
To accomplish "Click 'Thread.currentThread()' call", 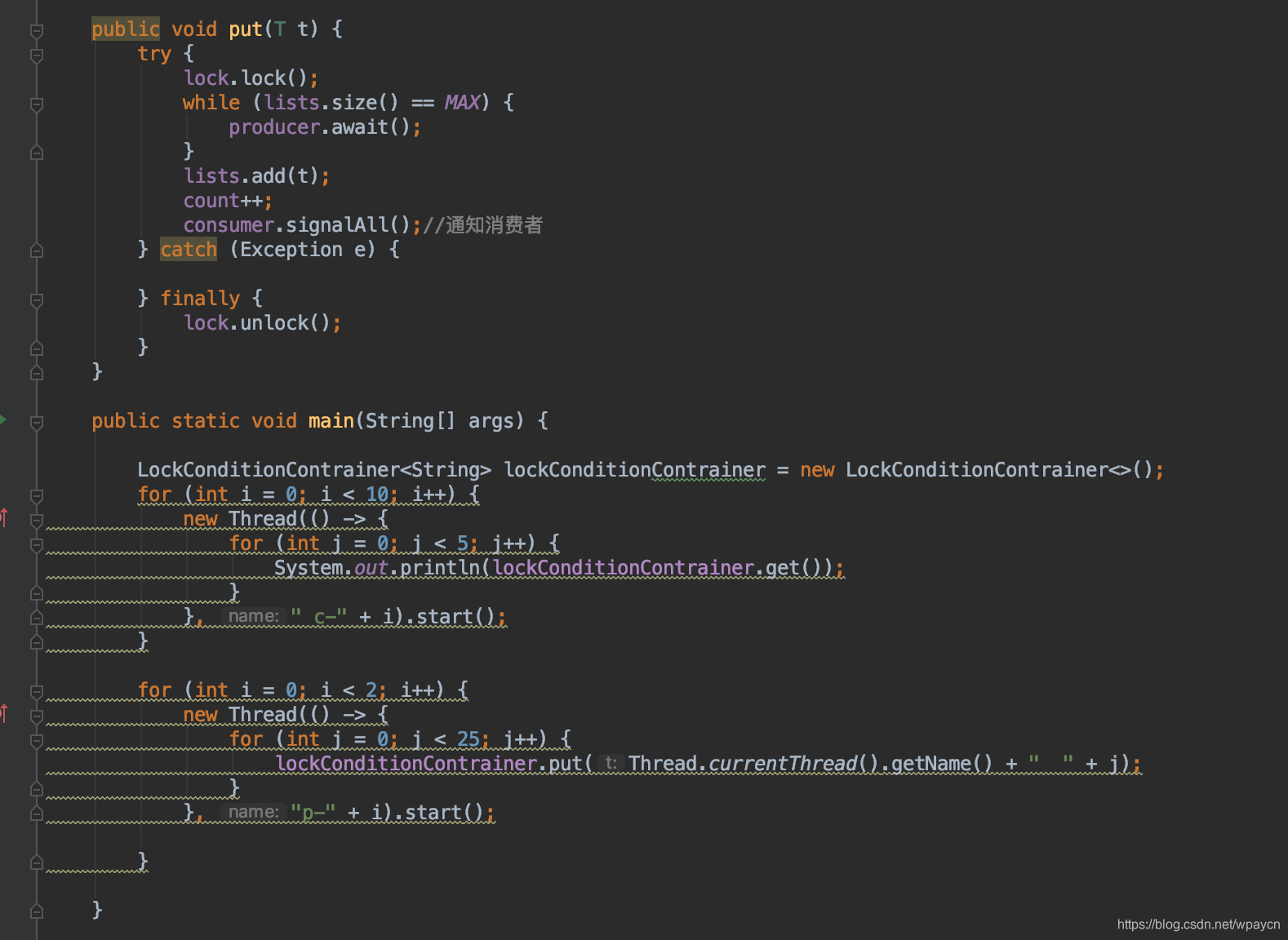I will click(753, 764).
